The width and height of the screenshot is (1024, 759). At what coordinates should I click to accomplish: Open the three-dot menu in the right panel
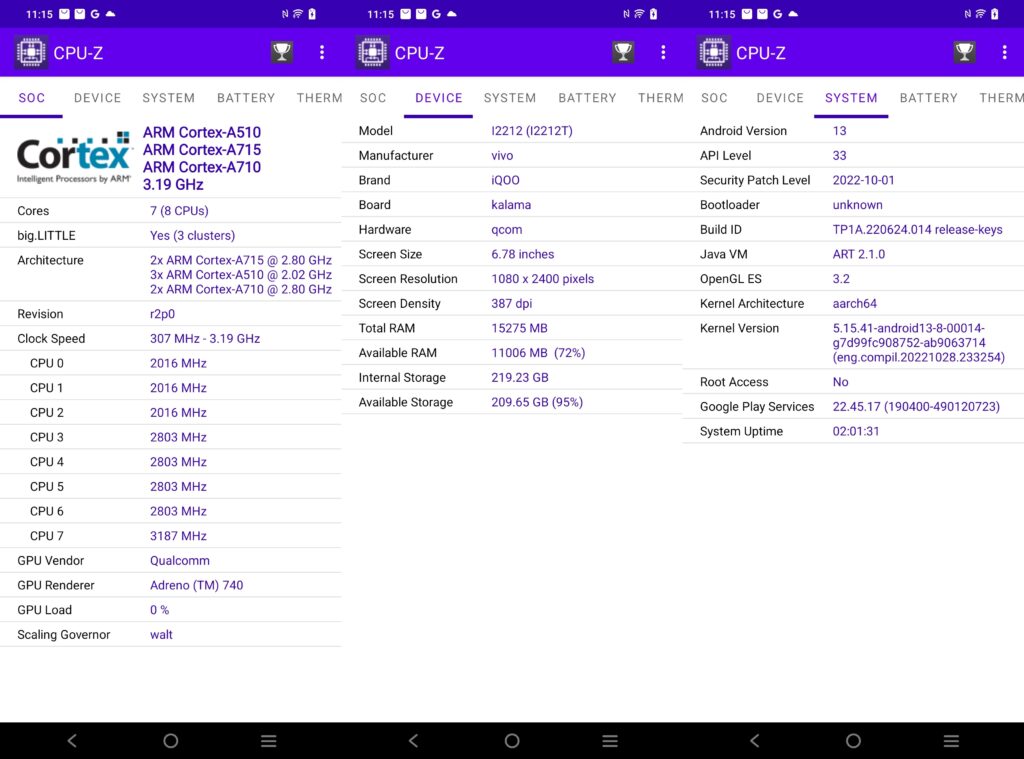[x=1004, y=52]
